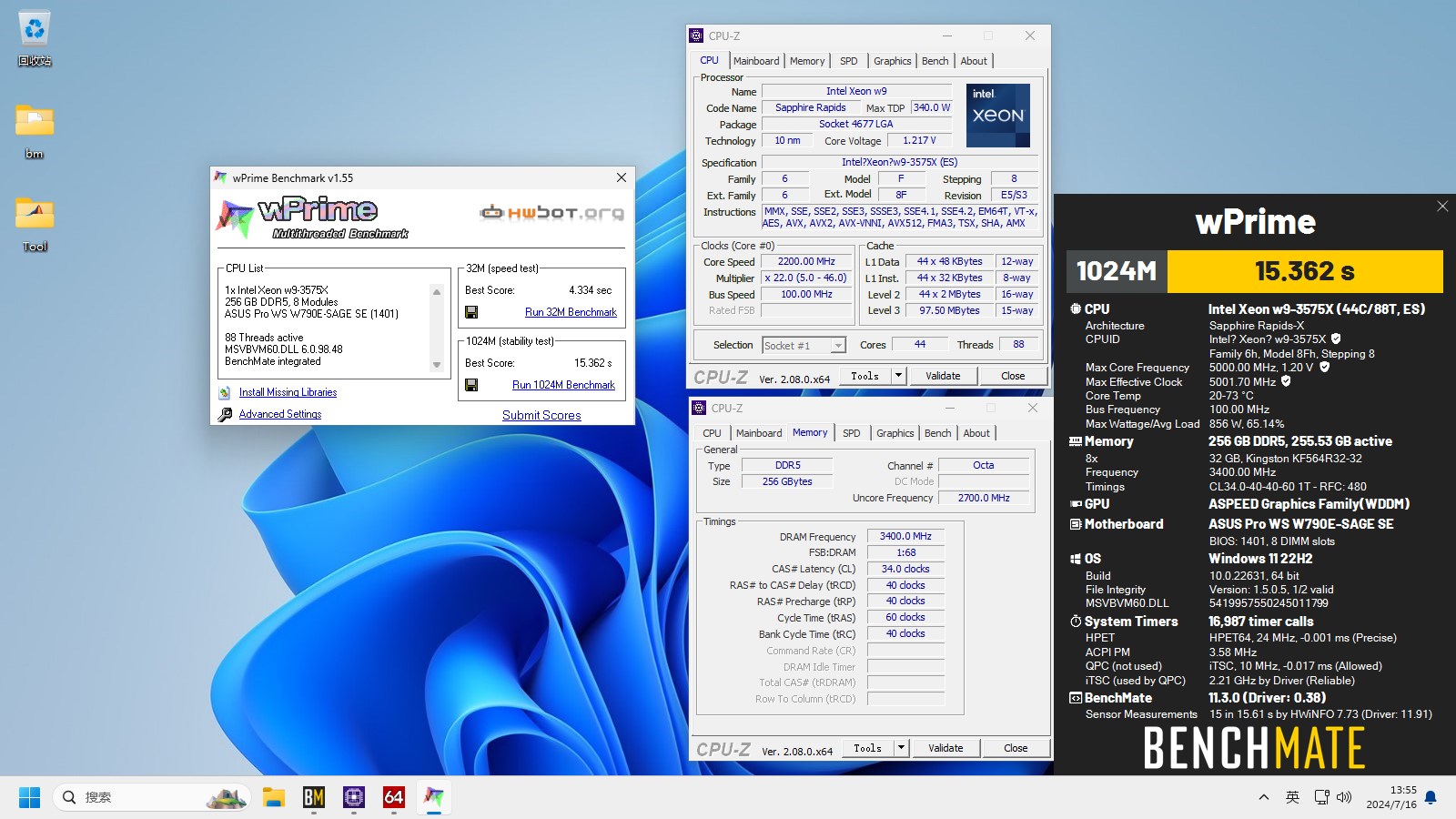Viewport: 1456px width, 819px height.
Task: Click Validate in lower CPU-Z window
Action: click(945, 748)
